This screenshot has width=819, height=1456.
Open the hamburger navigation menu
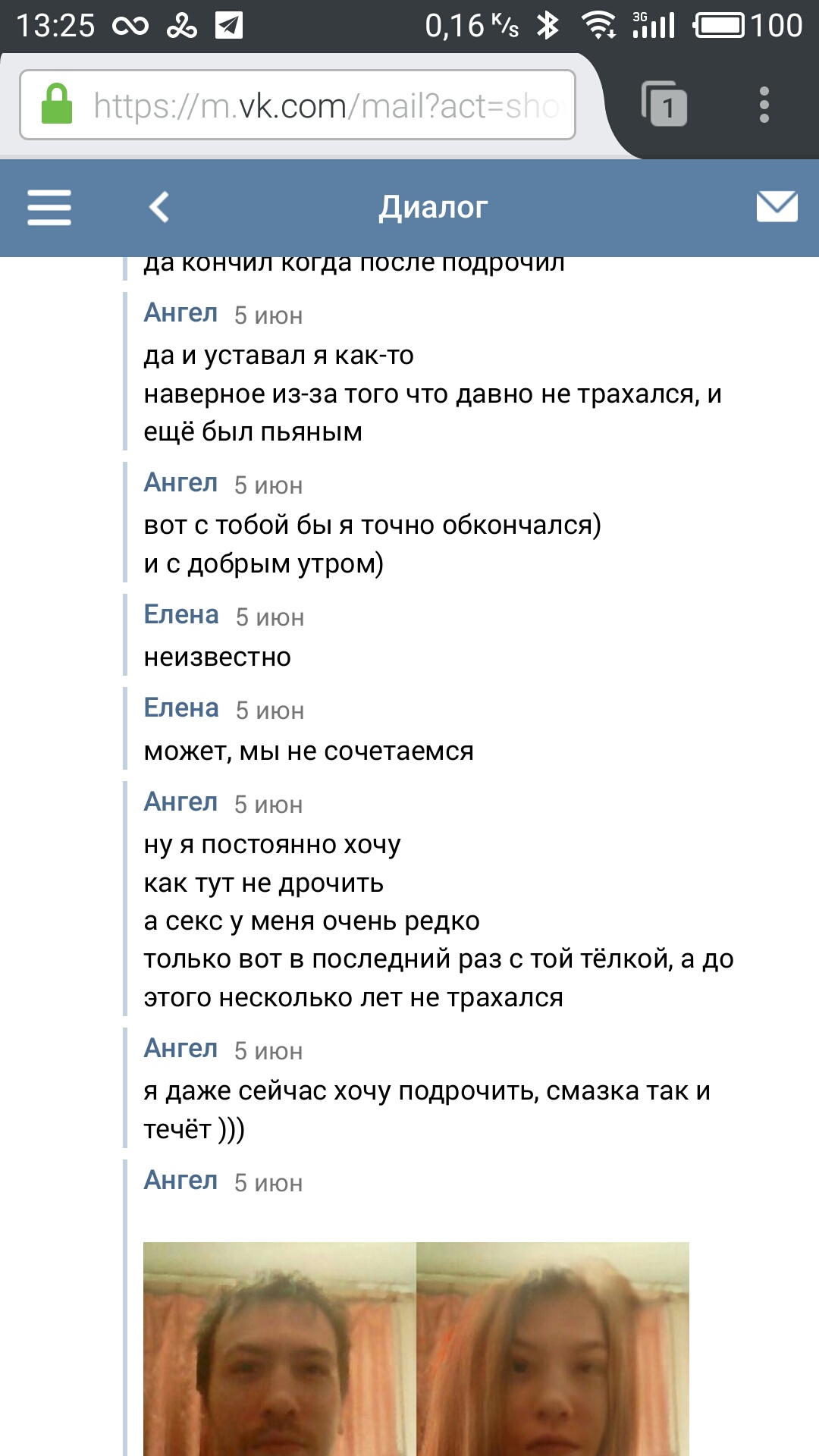[x=49, y=207]
